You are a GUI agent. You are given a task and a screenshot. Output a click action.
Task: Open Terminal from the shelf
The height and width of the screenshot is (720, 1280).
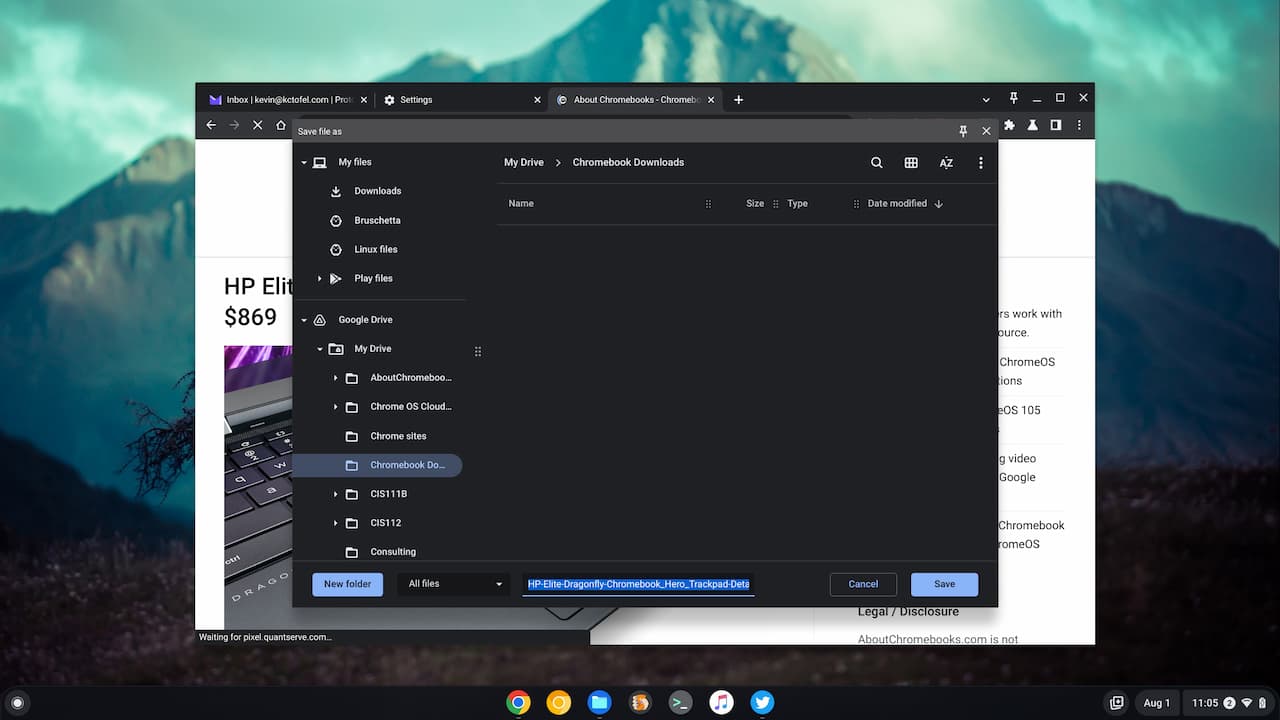(x=680, y=702)
